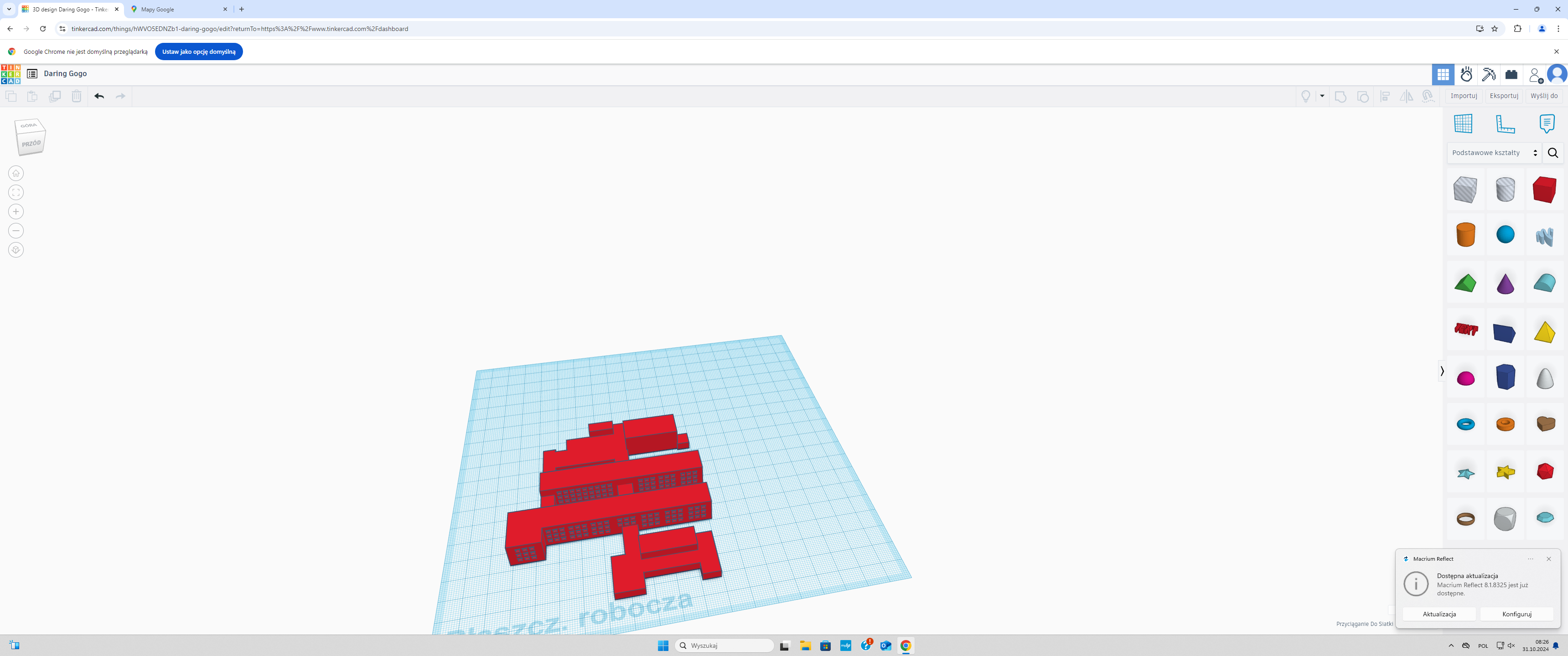This screenshot has height=656, width=1568.
Task: Click the Copy tool in toolbar
Action: [11, 96]
